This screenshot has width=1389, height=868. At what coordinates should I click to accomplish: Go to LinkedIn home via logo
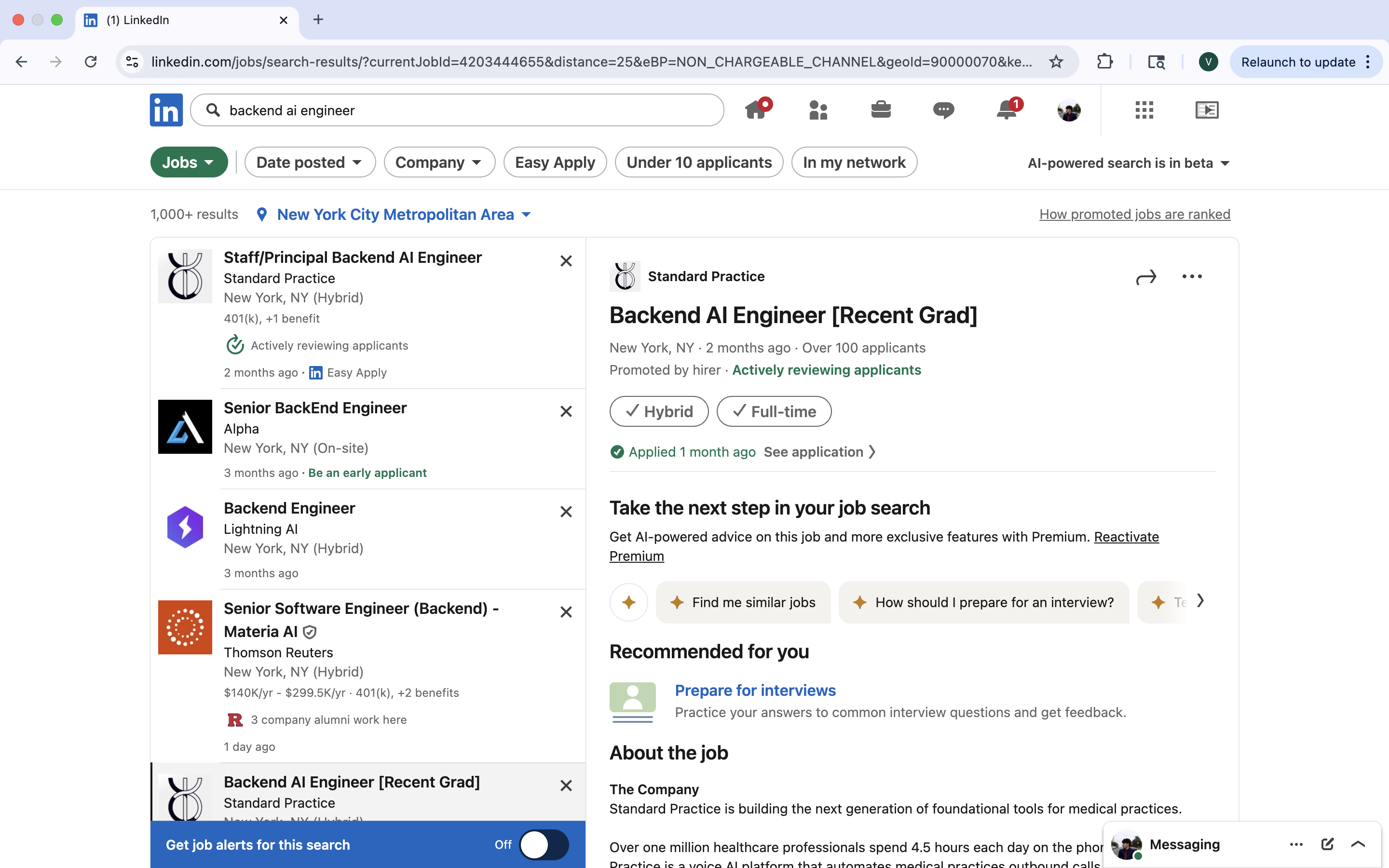click(166, 109)
